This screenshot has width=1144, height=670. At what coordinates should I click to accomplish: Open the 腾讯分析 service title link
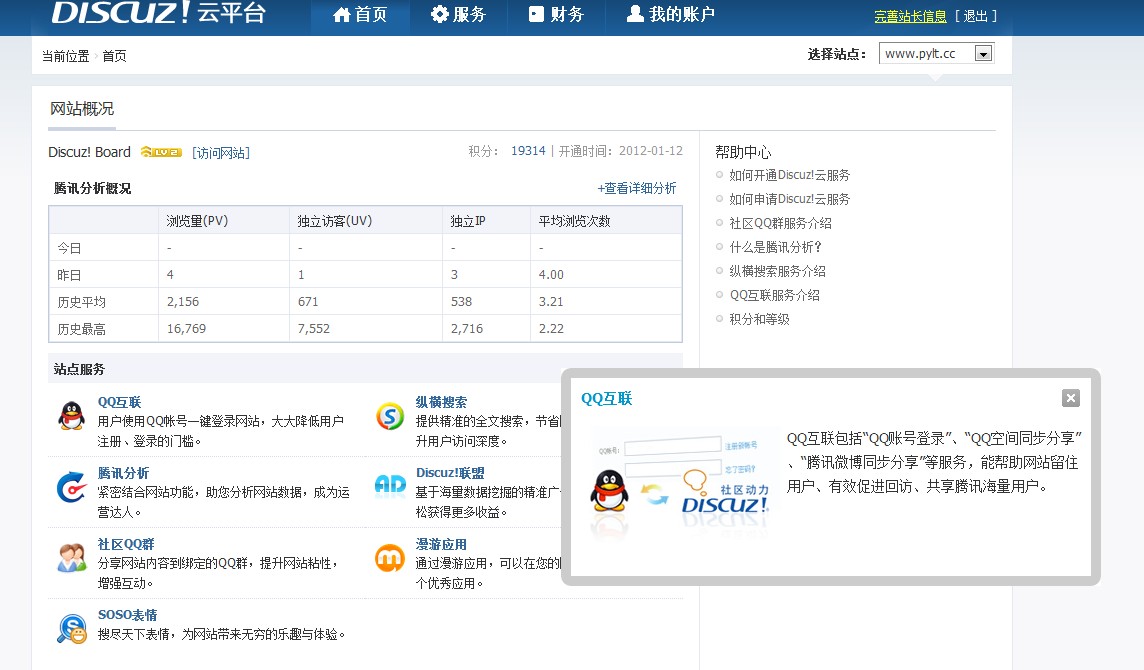pyautogui.click(x=123, y=473)
